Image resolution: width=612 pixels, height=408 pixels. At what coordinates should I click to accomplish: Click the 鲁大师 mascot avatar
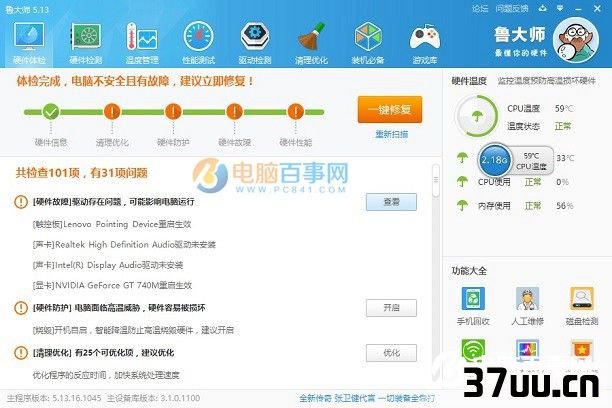pyautogui.click(x=576, y=40)
